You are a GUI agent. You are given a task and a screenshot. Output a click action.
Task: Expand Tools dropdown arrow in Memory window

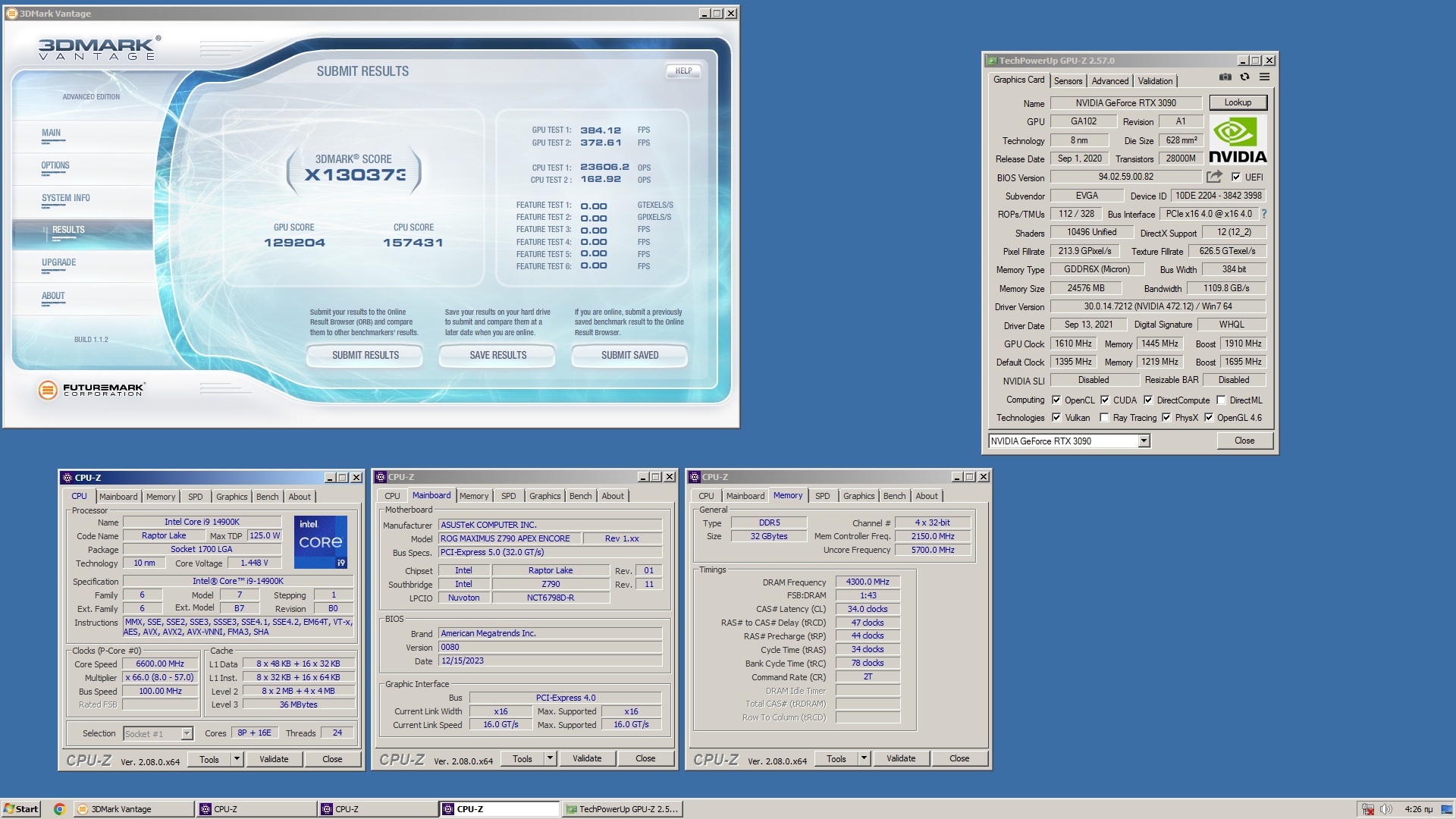(863, 758)
